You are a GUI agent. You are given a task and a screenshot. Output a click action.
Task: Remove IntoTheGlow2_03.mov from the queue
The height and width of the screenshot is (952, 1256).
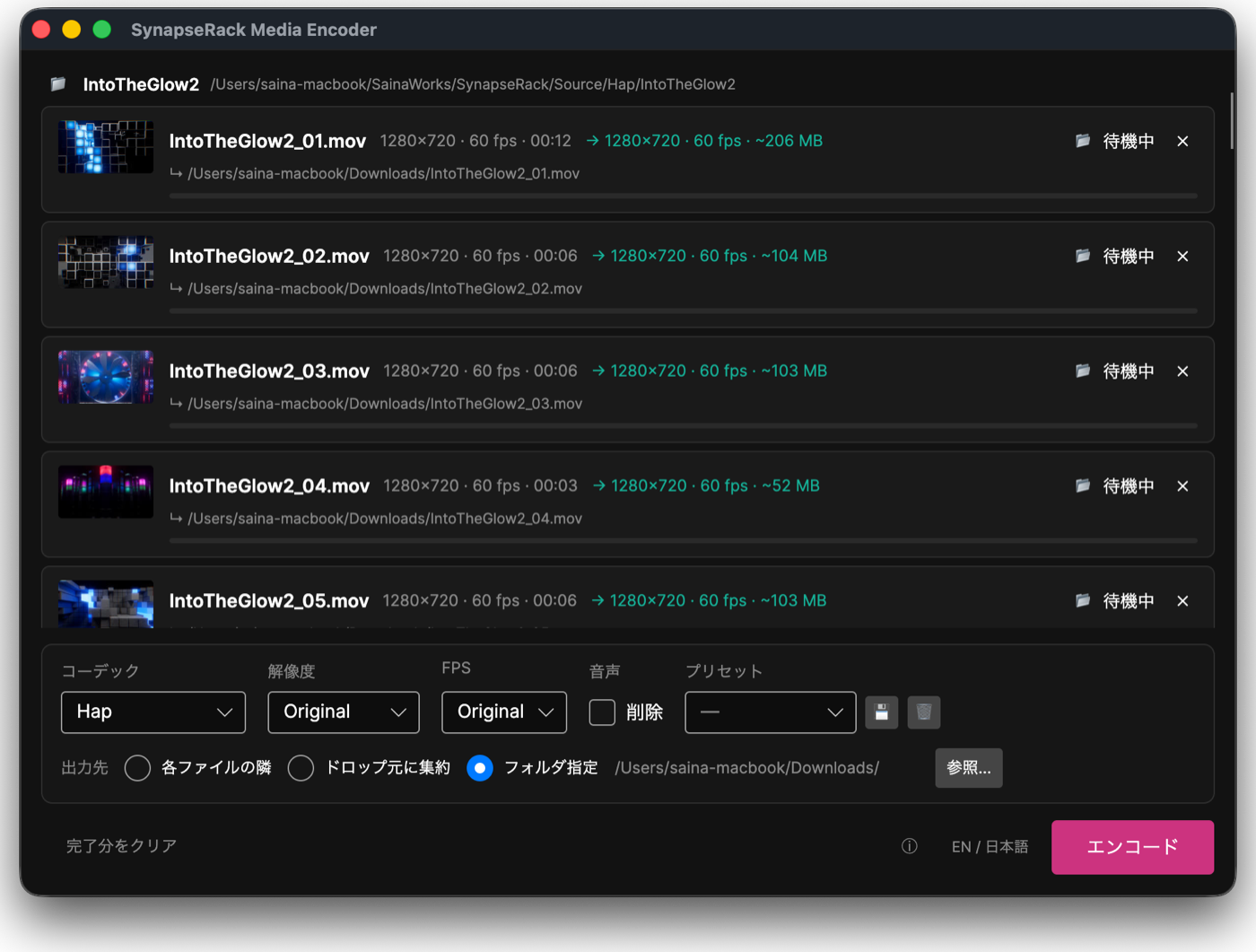click(x=1182, y=371)
